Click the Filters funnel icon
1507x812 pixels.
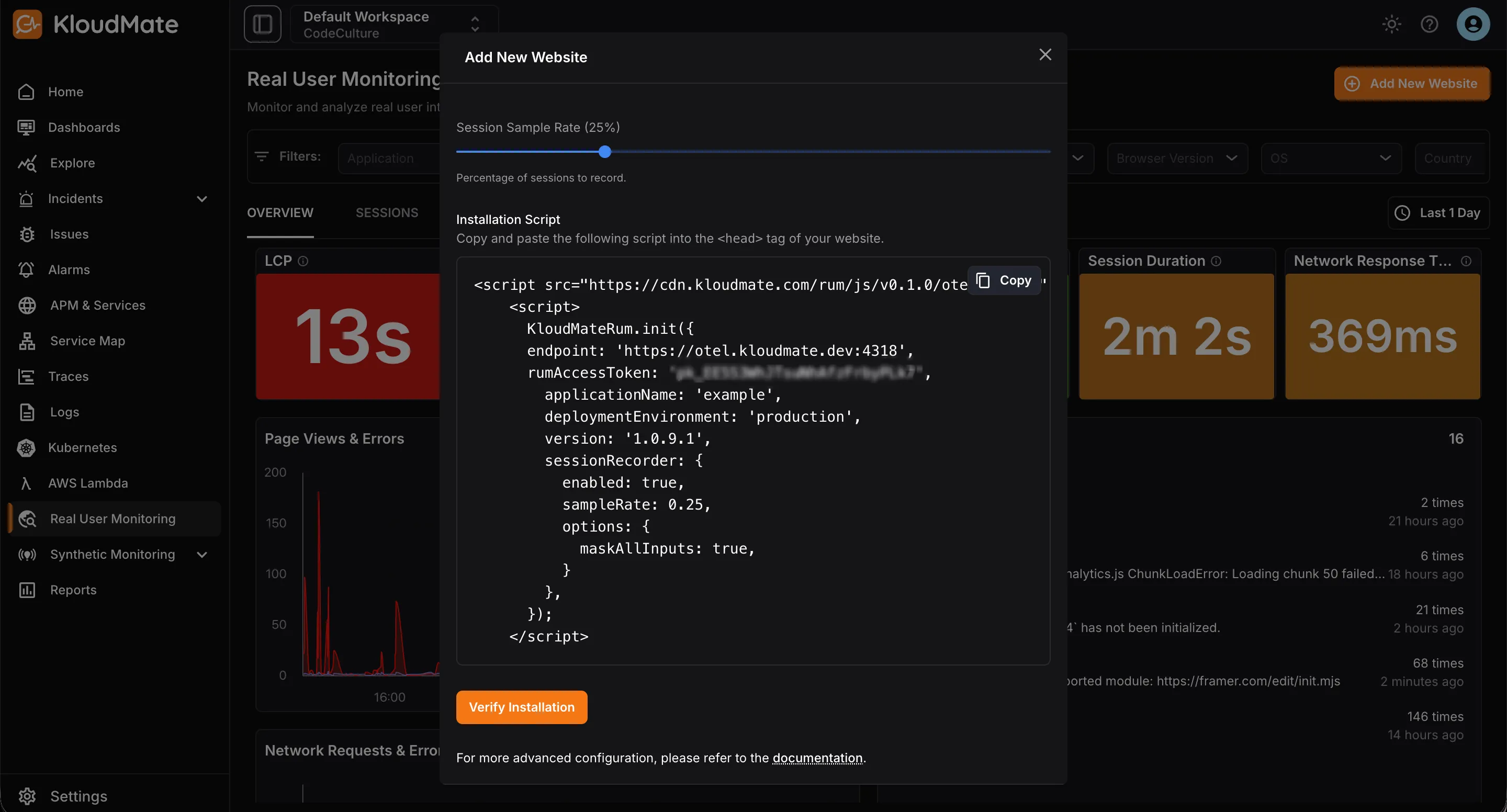(262, 157)
